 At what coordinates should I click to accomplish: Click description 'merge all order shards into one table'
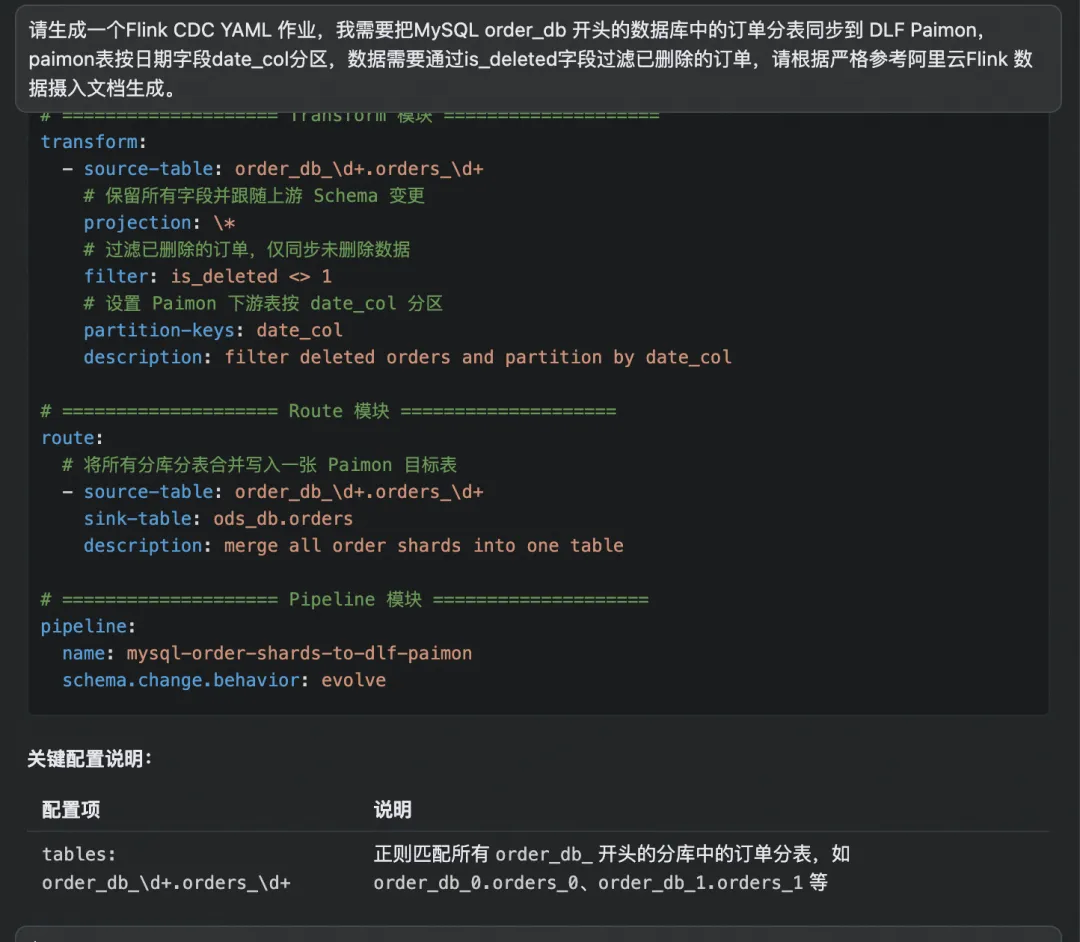pyautogui.click(x=353, y=545)
